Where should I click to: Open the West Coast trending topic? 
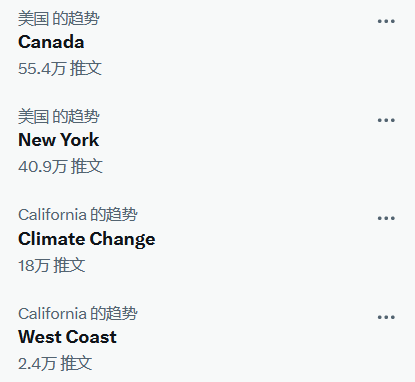[67, 337]
